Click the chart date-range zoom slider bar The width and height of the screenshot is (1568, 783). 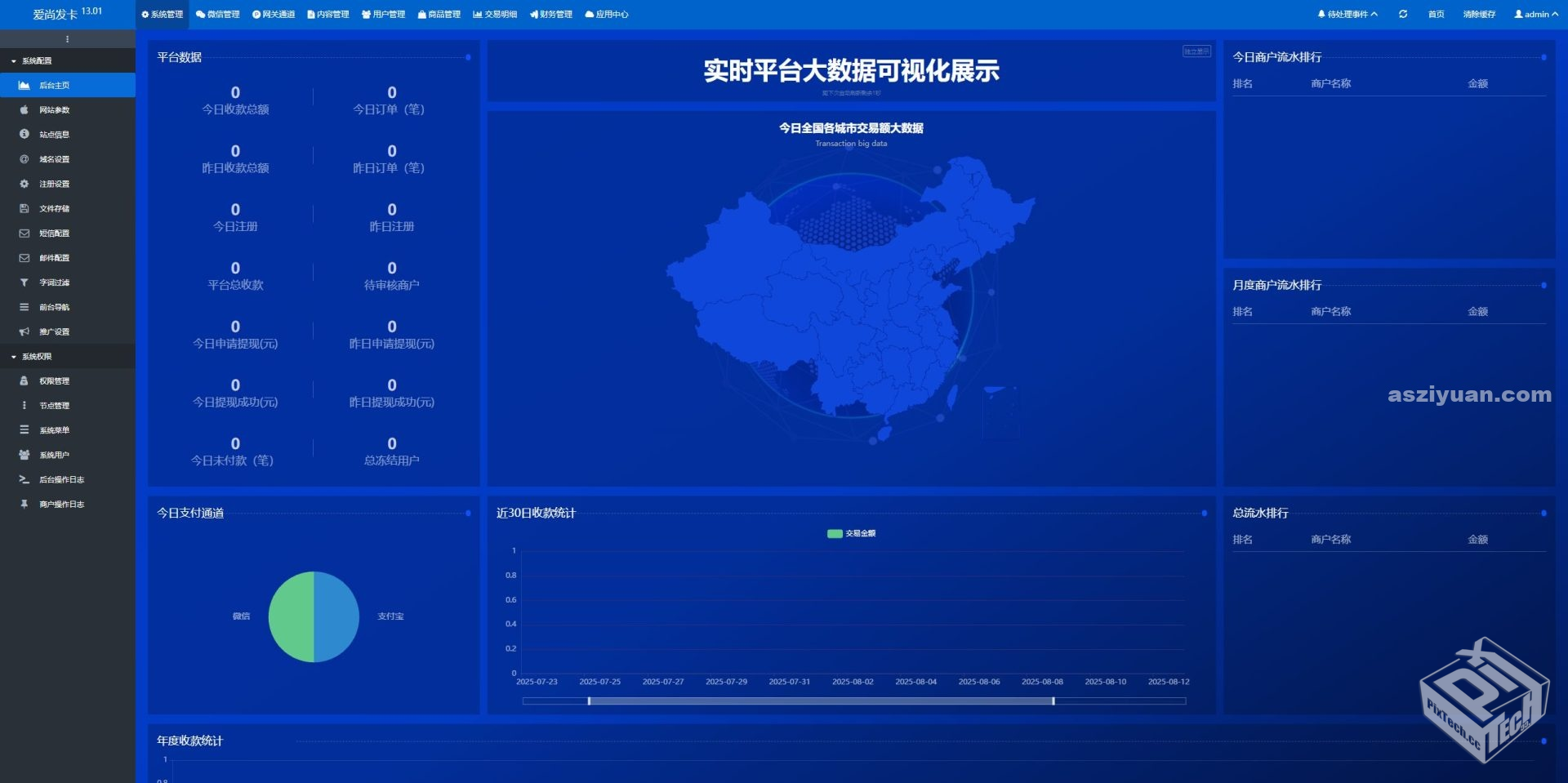(821, 701)
